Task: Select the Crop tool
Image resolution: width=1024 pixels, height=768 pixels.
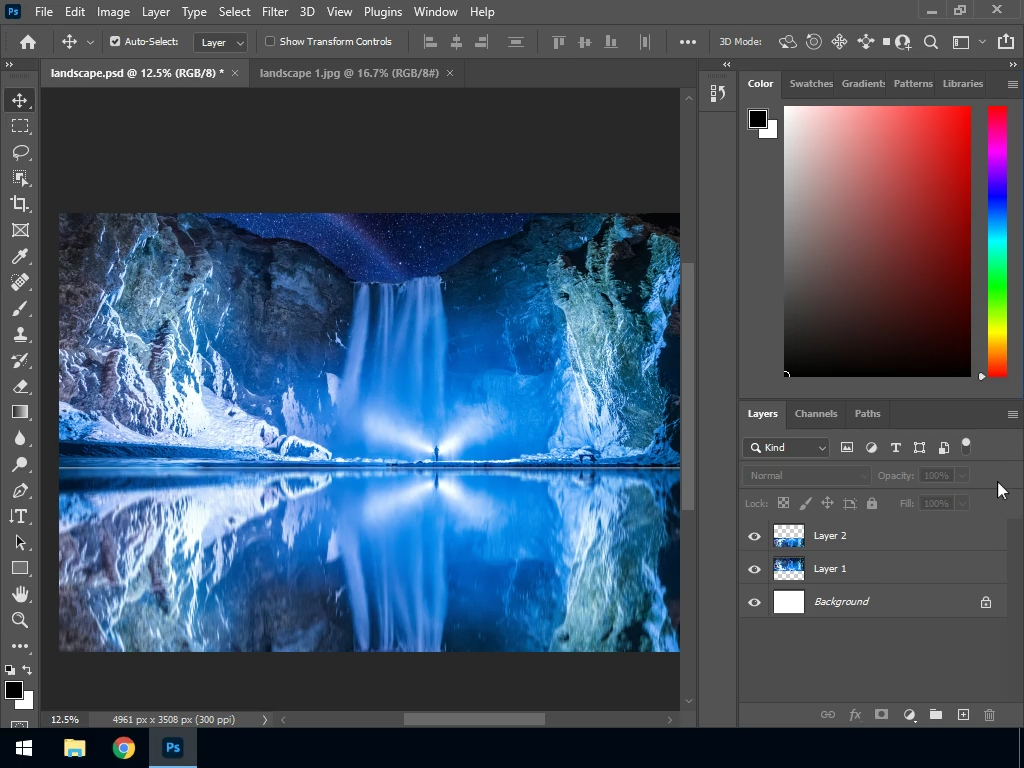Action: (20, 204)
